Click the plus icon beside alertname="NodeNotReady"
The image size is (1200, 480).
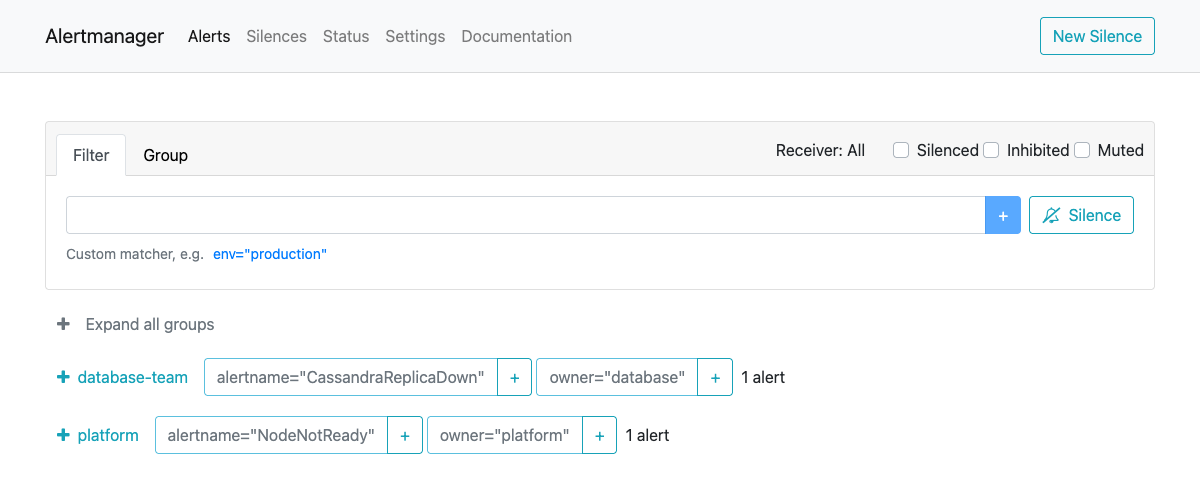pos(405,436)
